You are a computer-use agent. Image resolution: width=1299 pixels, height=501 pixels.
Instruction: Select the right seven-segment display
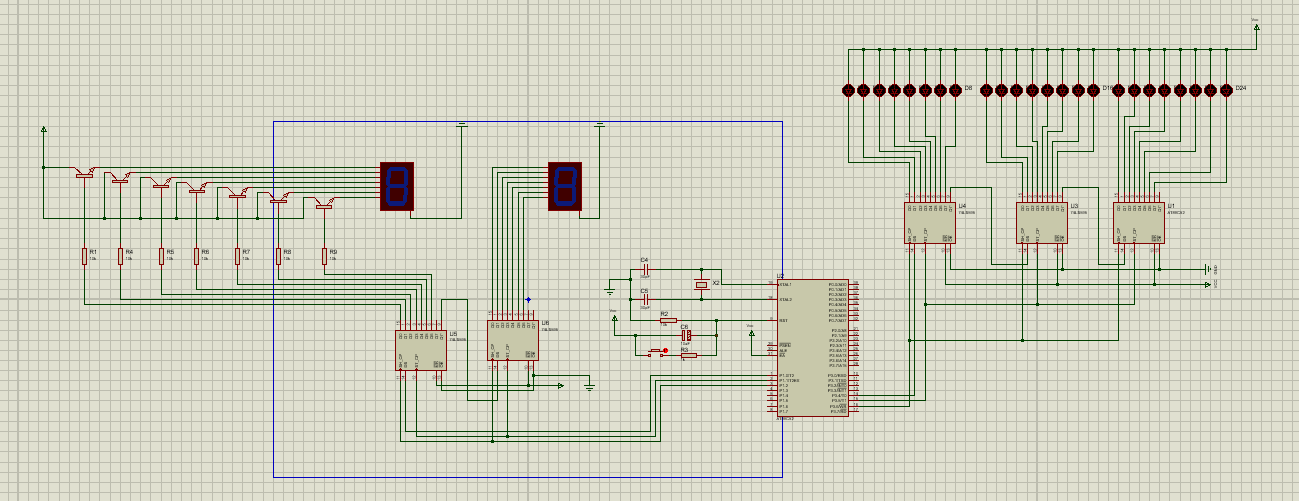pos(565,186)
